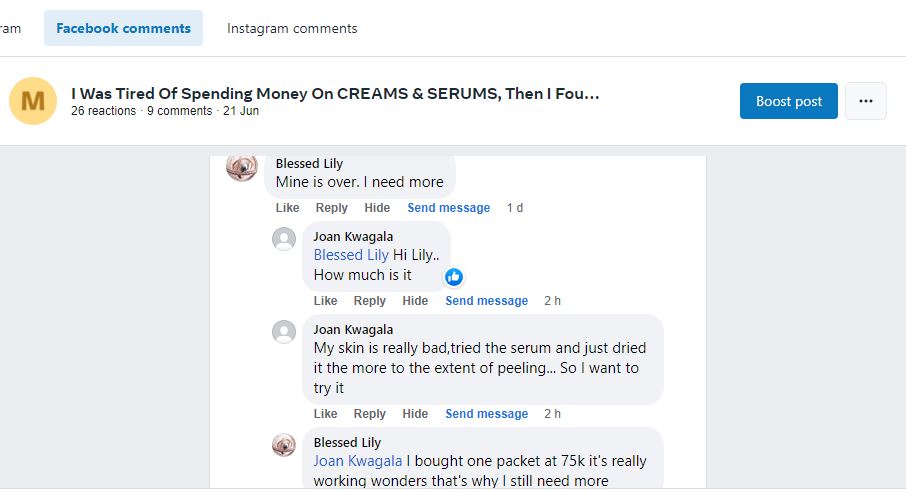Open the Instagram comments tab

coord(292,28)
